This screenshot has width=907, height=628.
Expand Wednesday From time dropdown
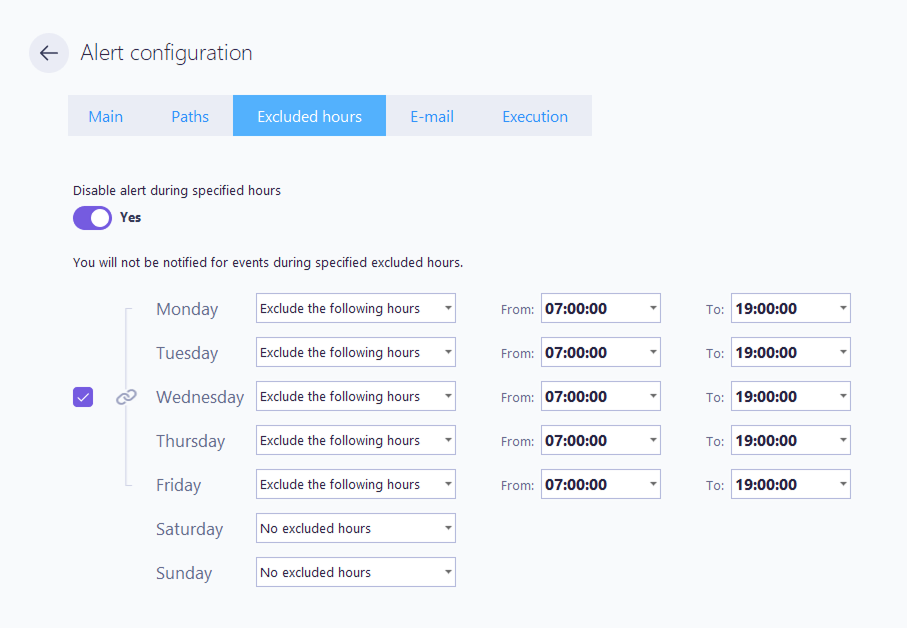click(600, 396)
